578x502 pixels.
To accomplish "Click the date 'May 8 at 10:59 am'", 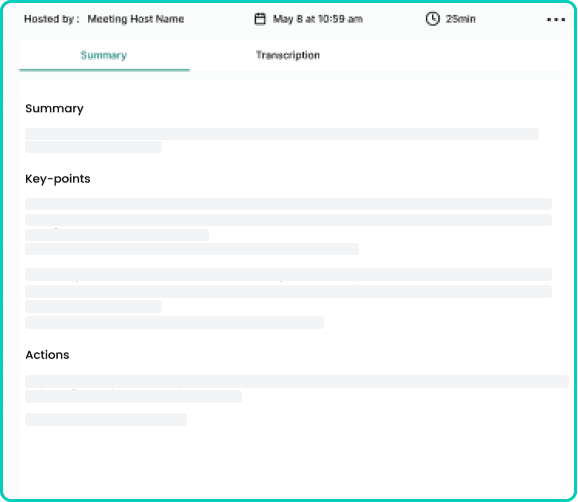I will (317, 19).
